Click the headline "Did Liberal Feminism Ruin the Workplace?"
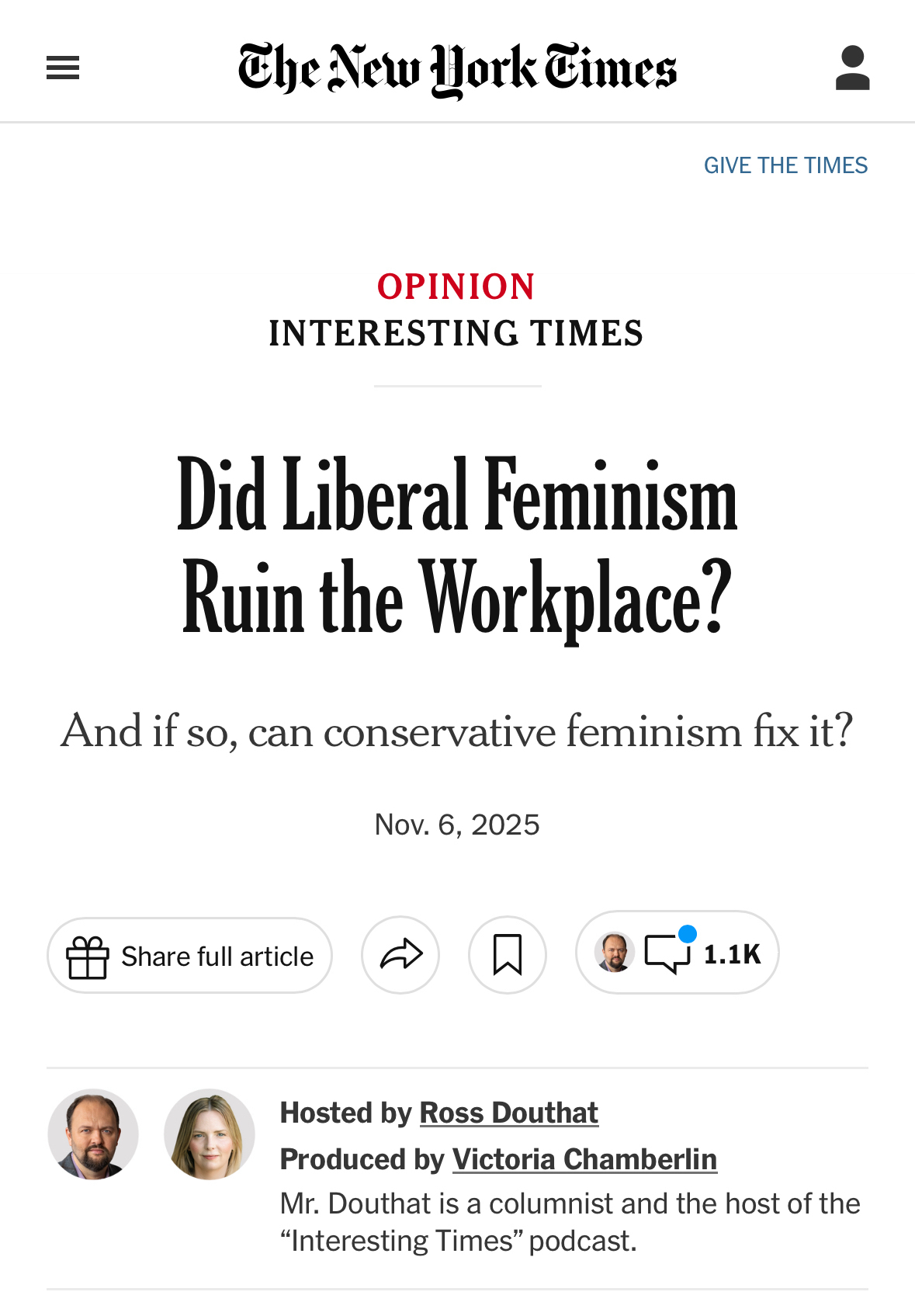Screen dimensions: 915x1316 click(x=457, y=547)
